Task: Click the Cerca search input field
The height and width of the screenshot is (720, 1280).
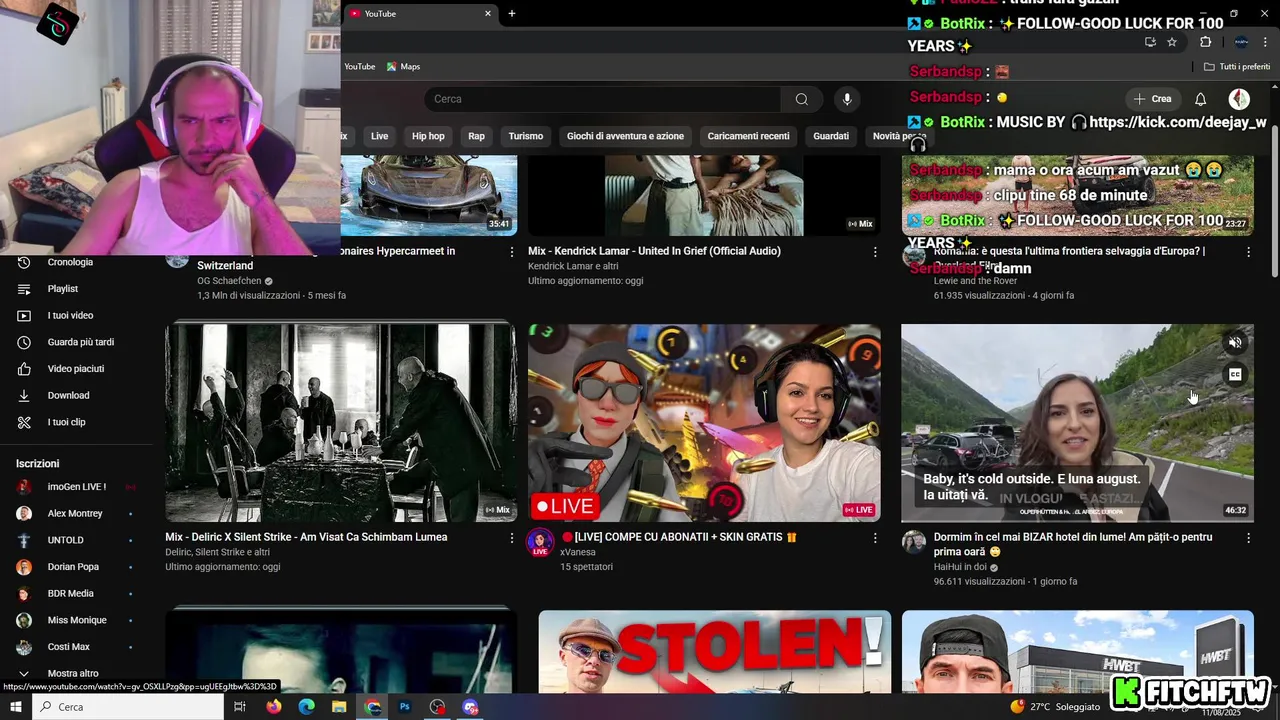Action: (x=603, y=99)
